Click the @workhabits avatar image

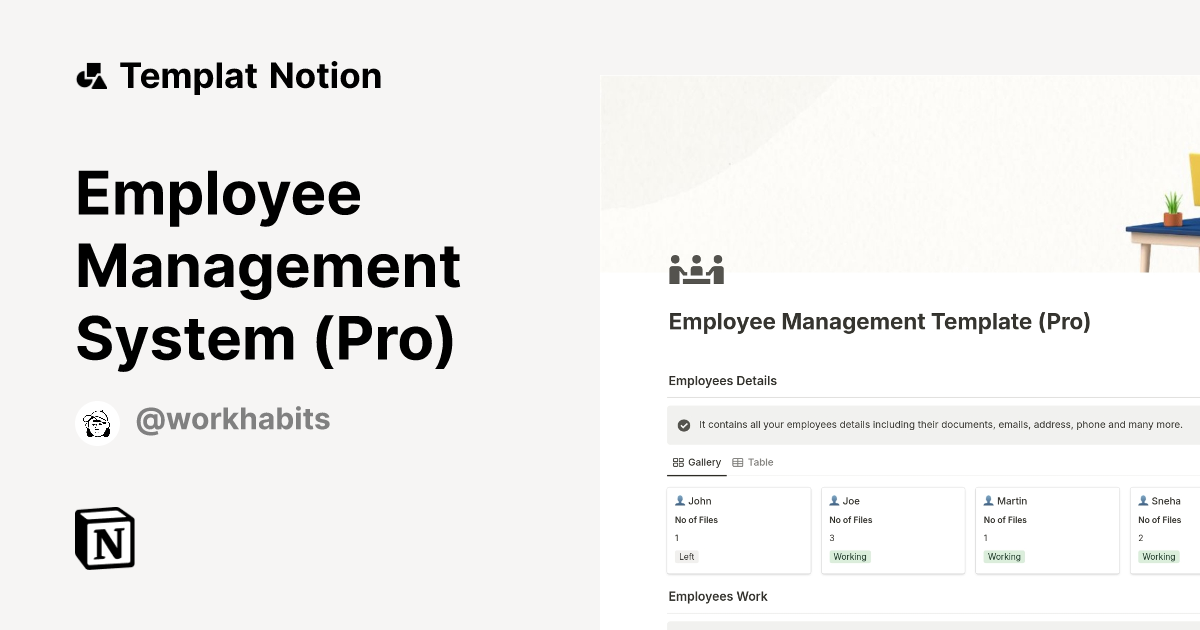[x=97, y=421]
